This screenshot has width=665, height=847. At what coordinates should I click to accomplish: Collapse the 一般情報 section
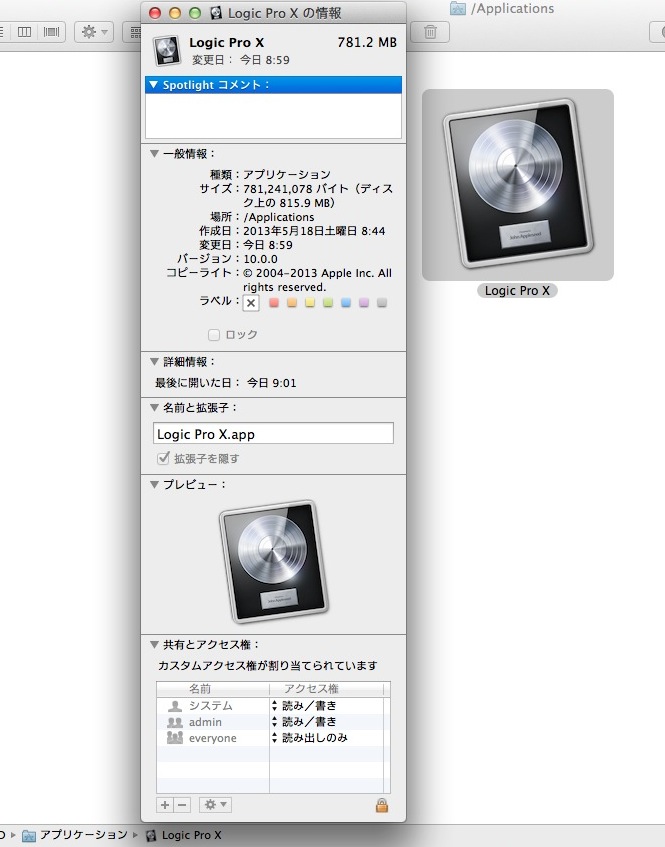(154, 154)
